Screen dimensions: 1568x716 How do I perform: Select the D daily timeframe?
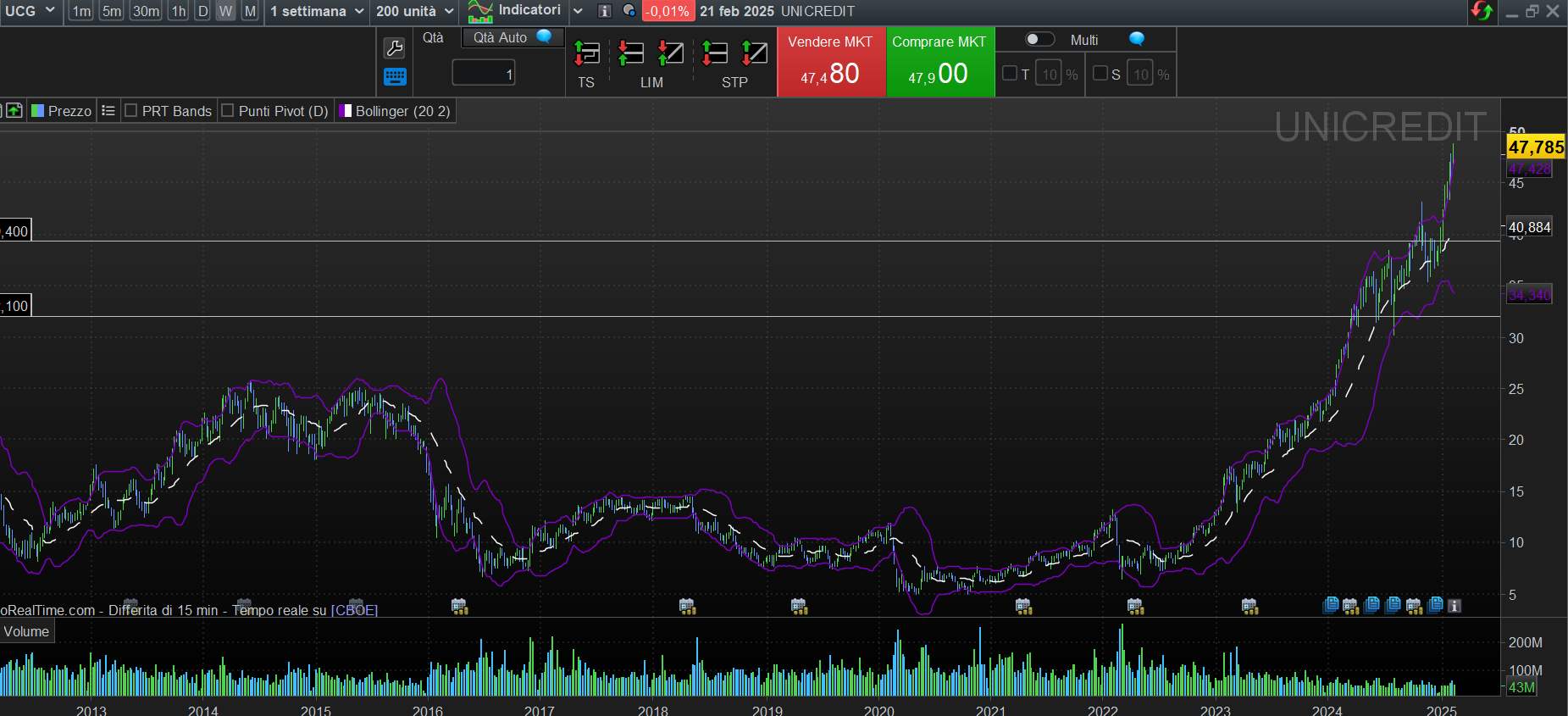(202, 11)
